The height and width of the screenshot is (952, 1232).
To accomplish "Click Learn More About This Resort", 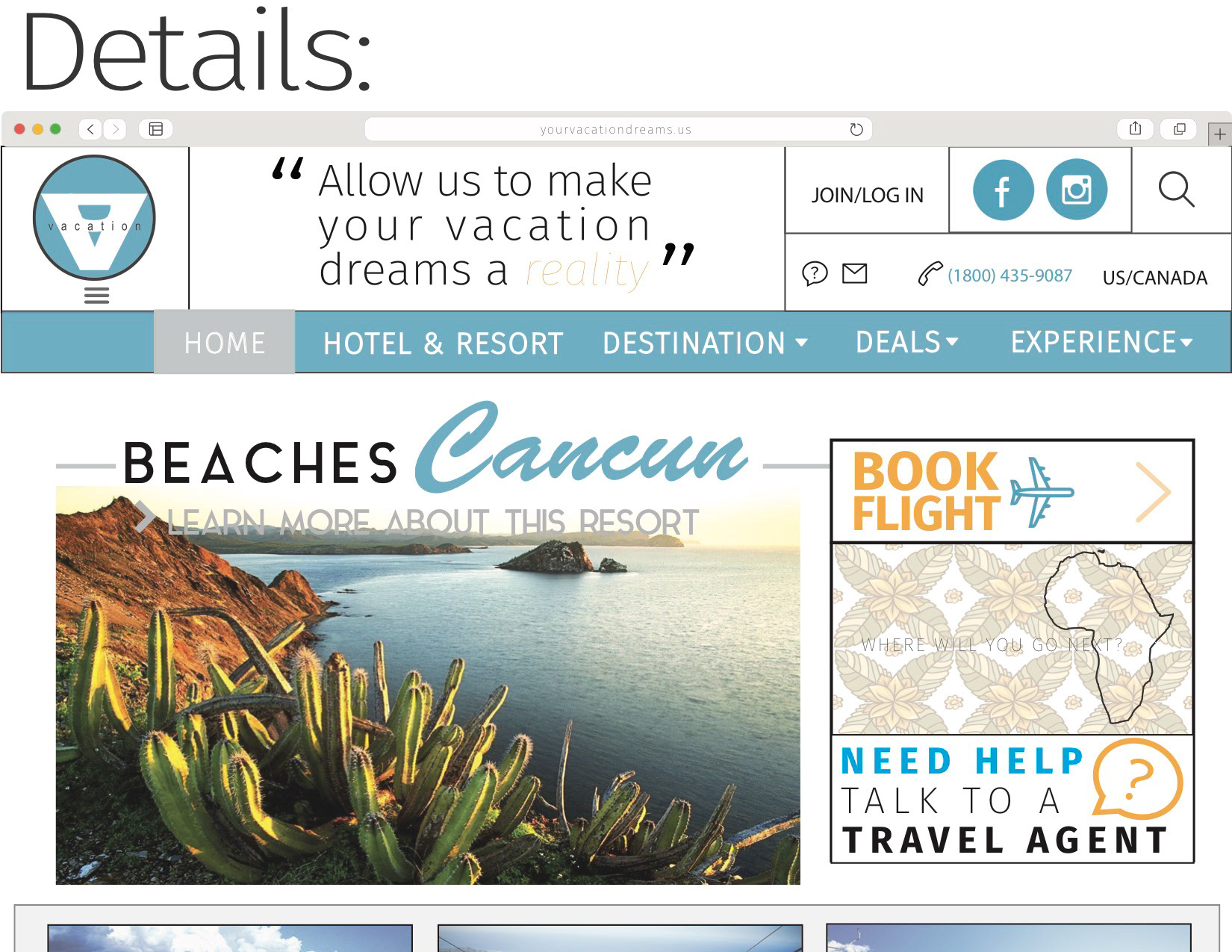I will (418, 521).
